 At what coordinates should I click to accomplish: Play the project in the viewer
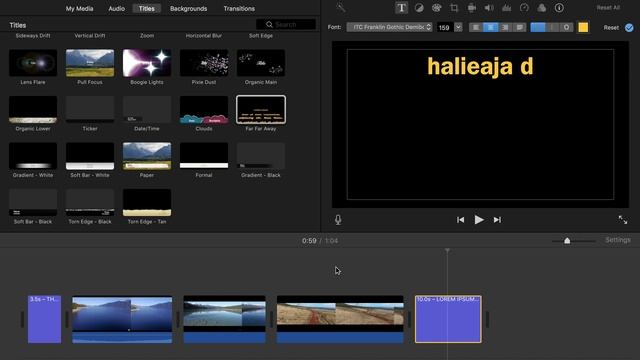coord(479,220)
